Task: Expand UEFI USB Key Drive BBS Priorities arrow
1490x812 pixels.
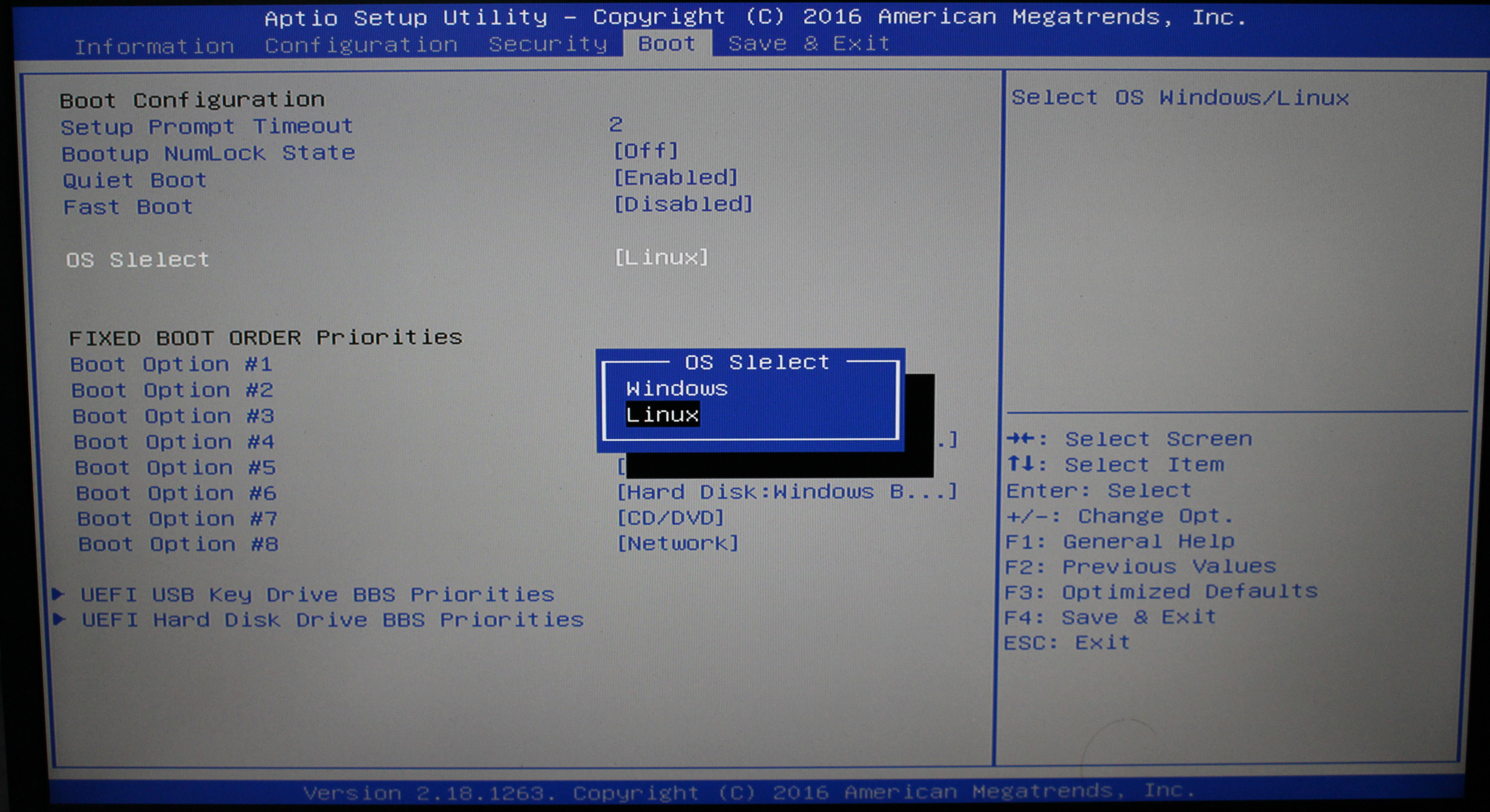Action: tap(58, 593)
